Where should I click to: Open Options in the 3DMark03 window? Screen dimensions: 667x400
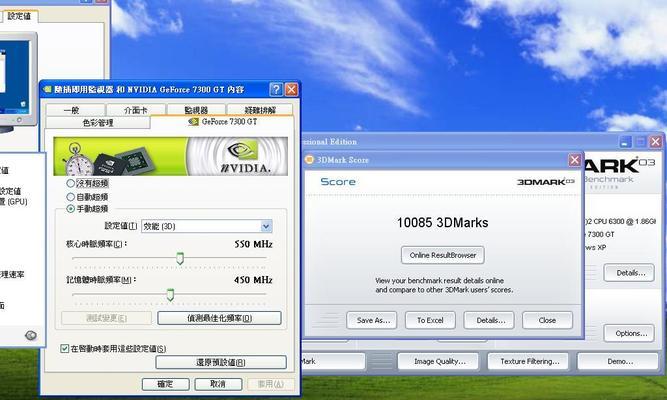(629, 334)
